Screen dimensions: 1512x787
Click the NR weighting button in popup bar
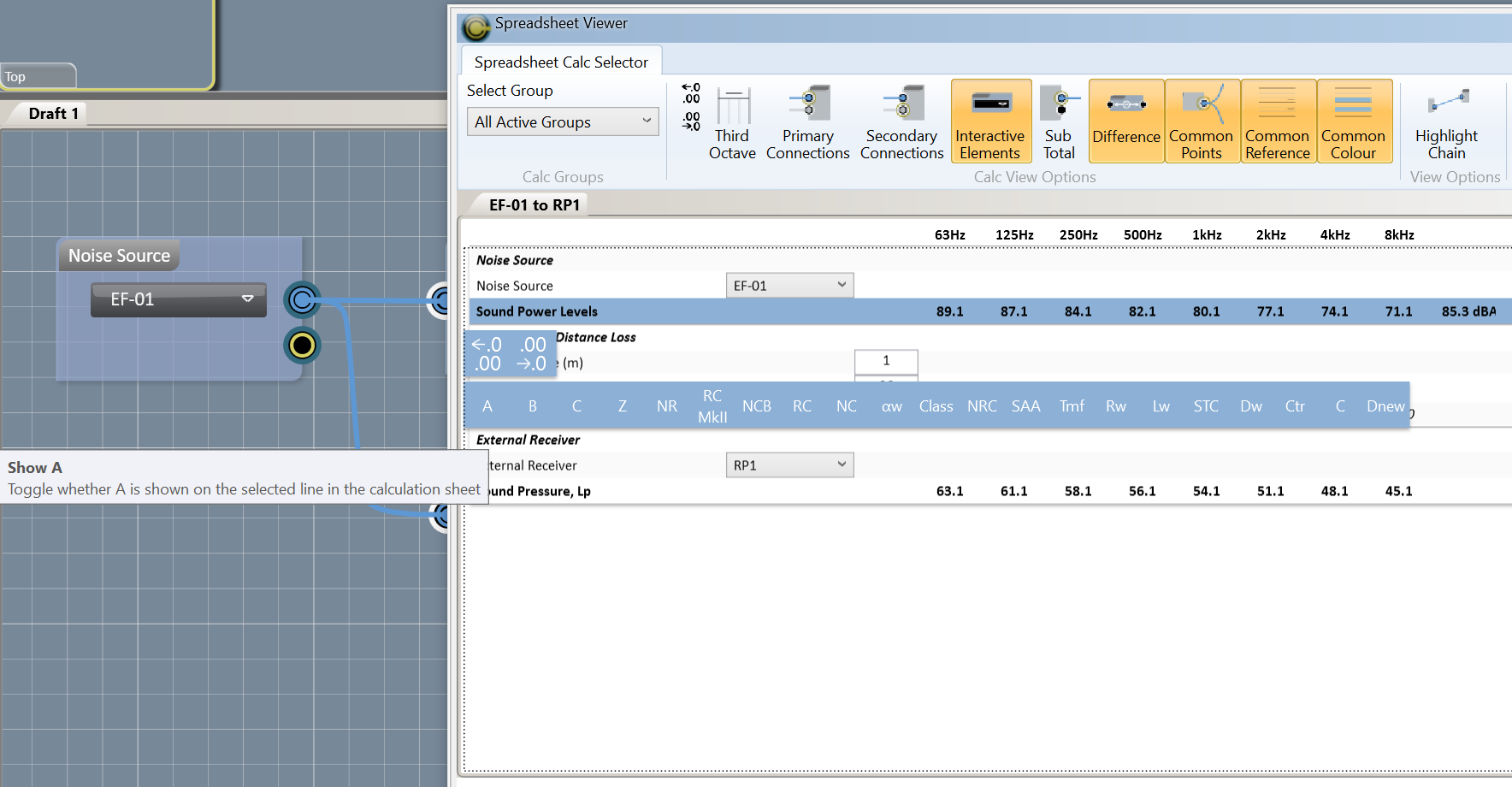(x=667, y=406)
